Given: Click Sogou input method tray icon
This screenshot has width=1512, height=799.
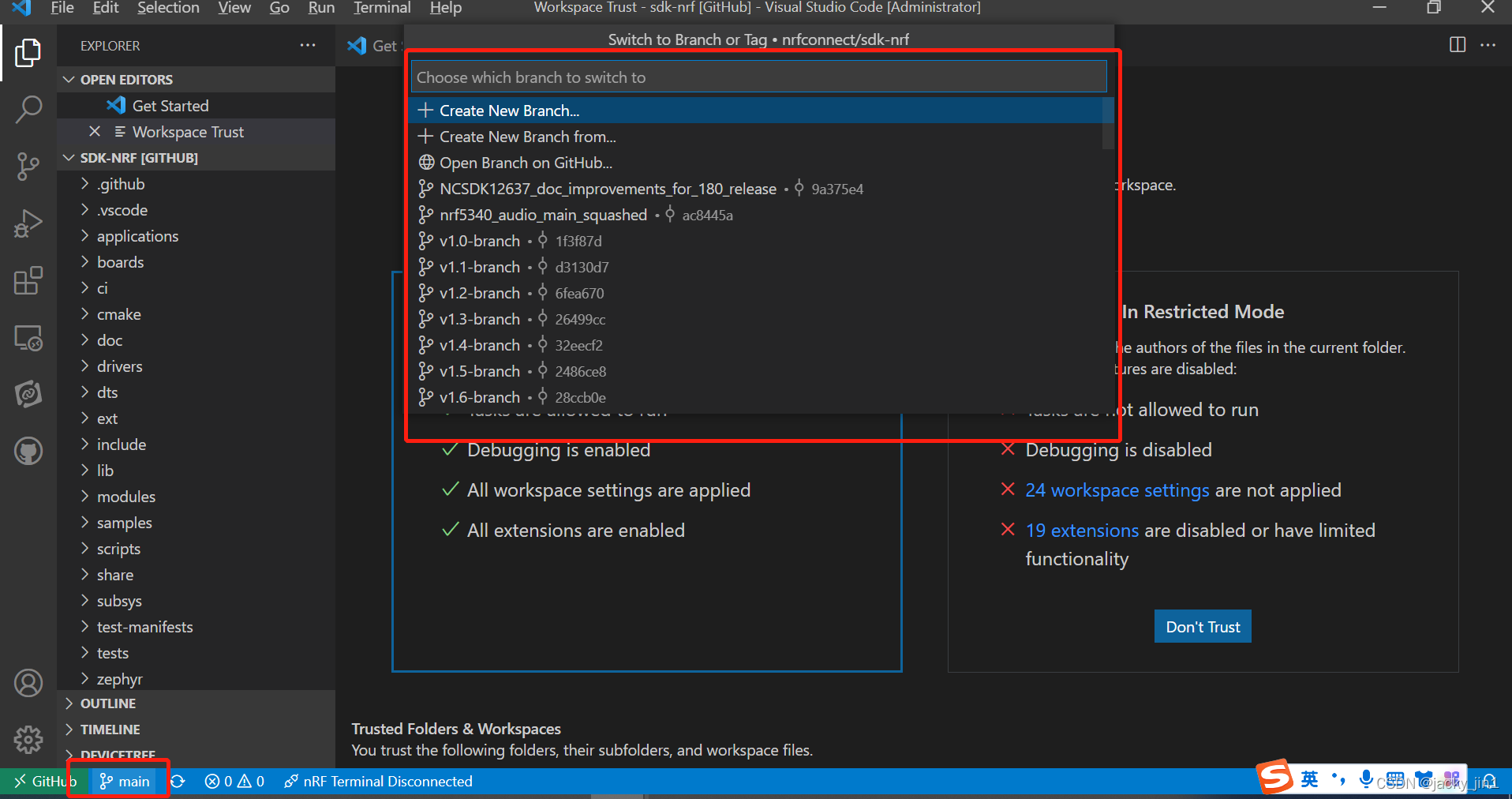Looking at the screenshot, I should (x=1276, y=778).
